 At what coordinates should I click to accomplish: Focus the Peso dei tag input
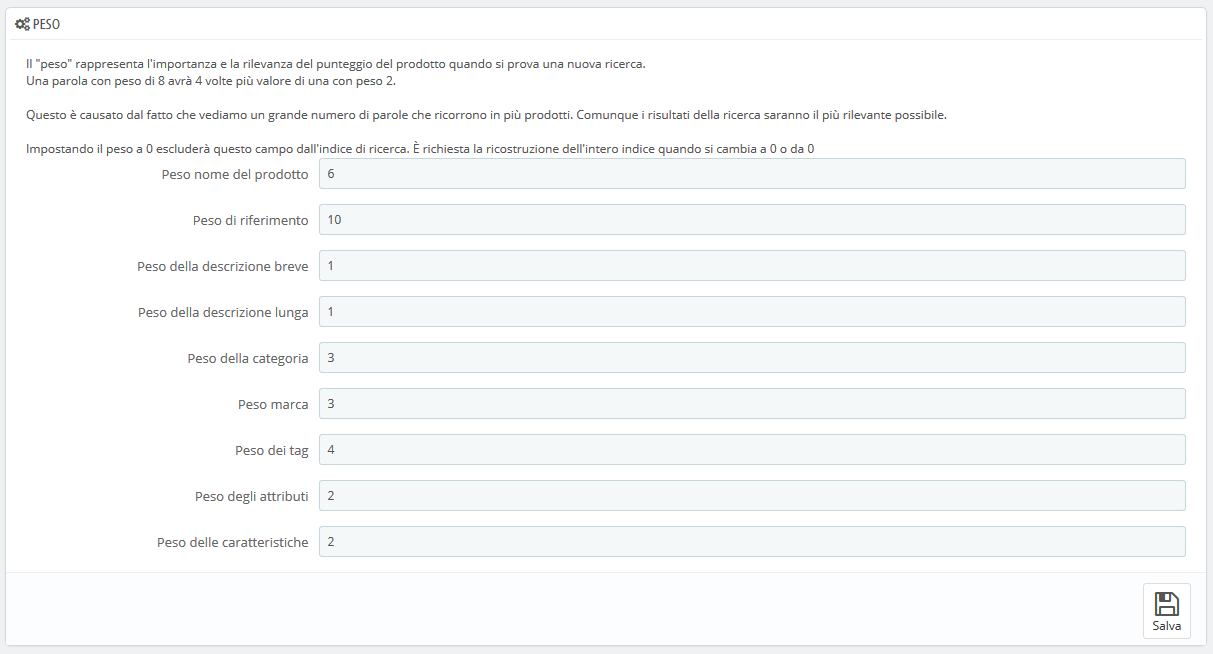click(x=752, y=449)
